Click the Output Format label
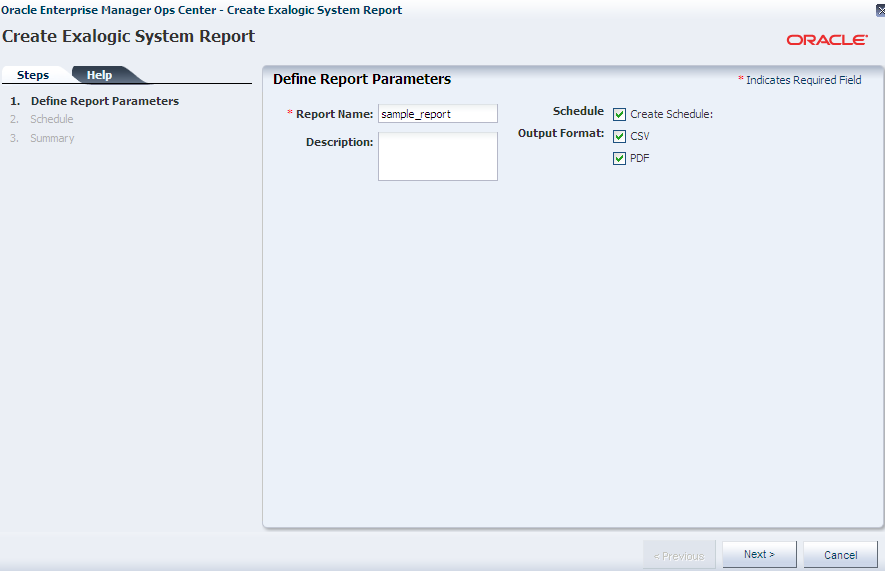 [x=561, y=133]
